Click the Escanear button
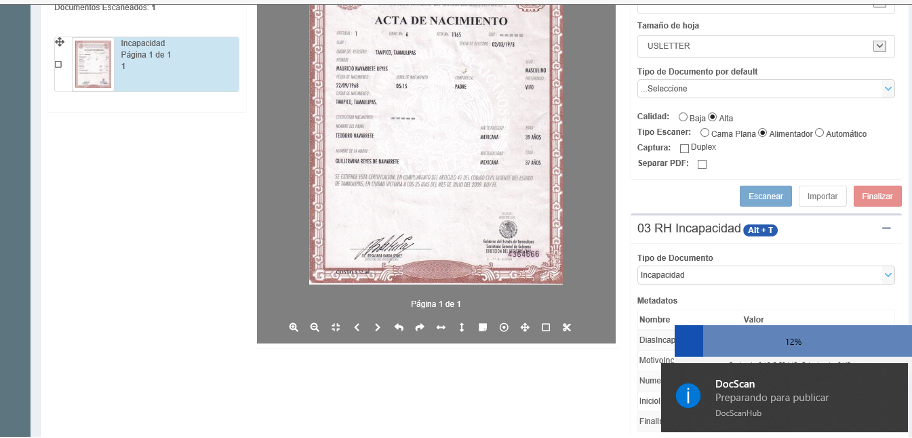The width and height of the screenshot is (912, 438). click(x=766, y=197)
